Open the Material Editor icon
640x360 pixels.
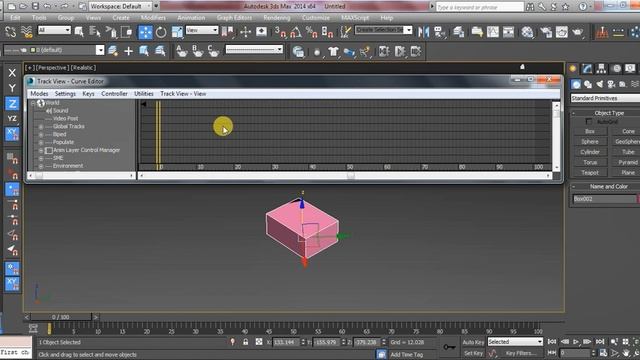pos(527,32)
